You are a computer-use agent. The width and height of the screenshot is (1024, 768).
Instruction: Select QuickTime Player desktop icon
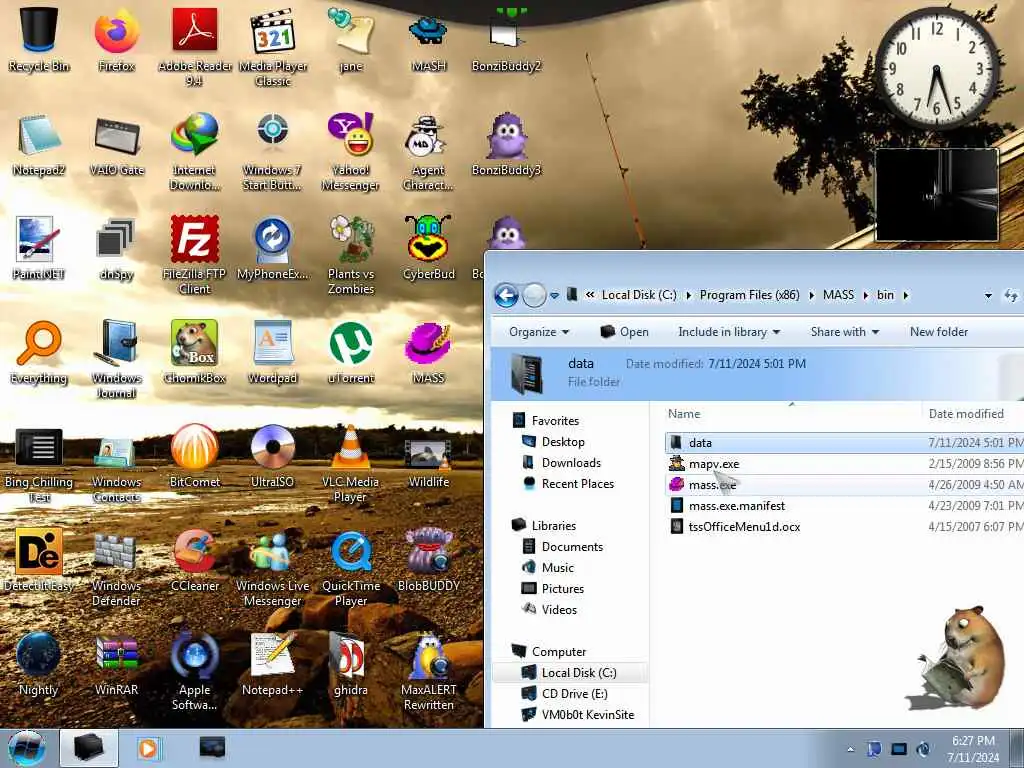[351, 567]
